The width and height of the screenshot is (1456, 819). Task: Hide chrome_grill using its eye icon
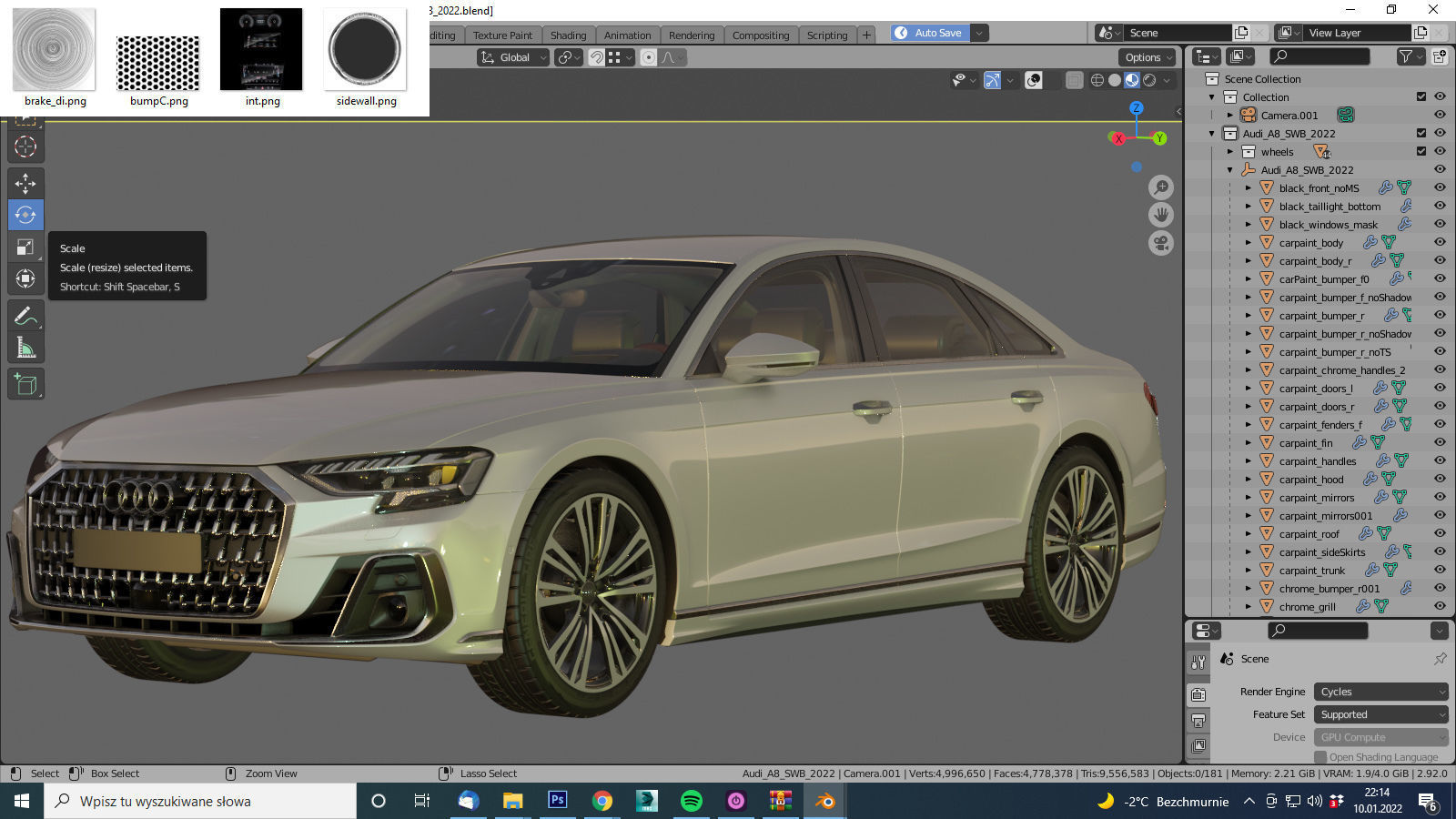(1440, 606)
